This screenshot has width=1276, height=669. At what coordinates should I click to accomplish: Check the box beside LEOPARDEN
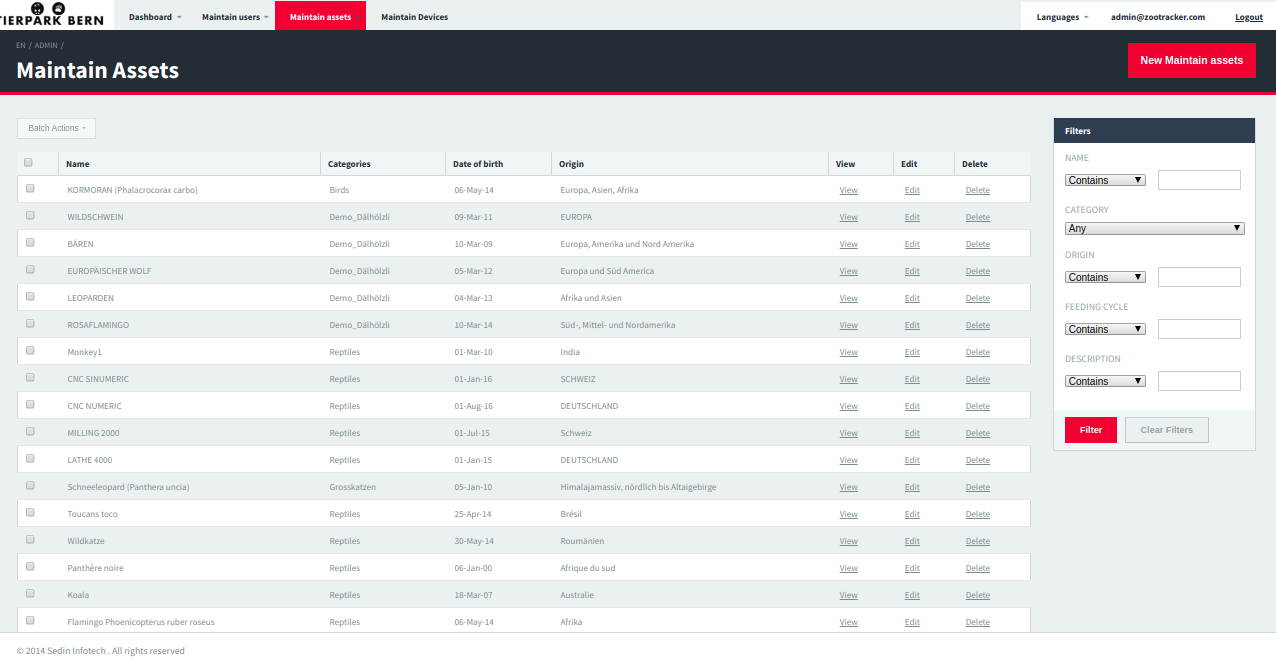(30, 297)
